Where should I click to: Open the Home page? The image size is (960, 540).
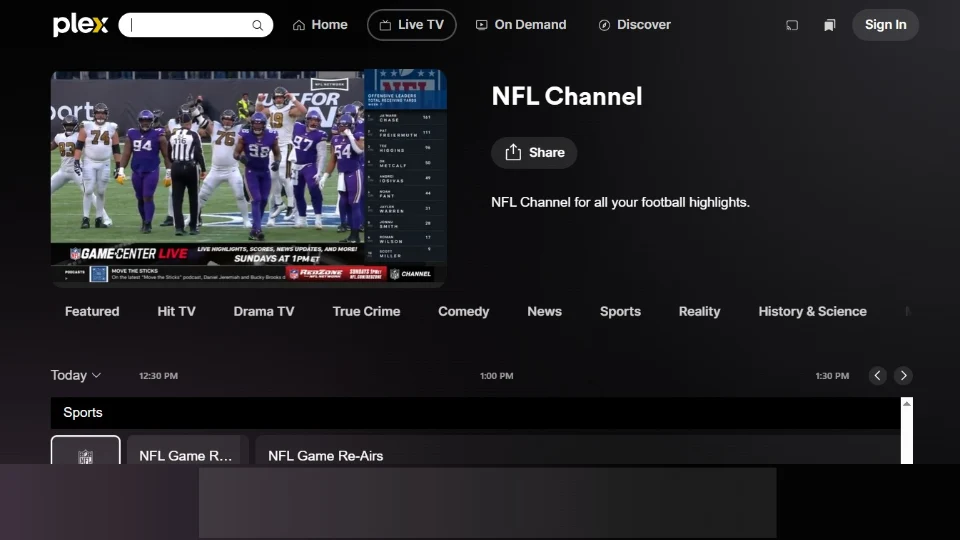pos(320,25)
